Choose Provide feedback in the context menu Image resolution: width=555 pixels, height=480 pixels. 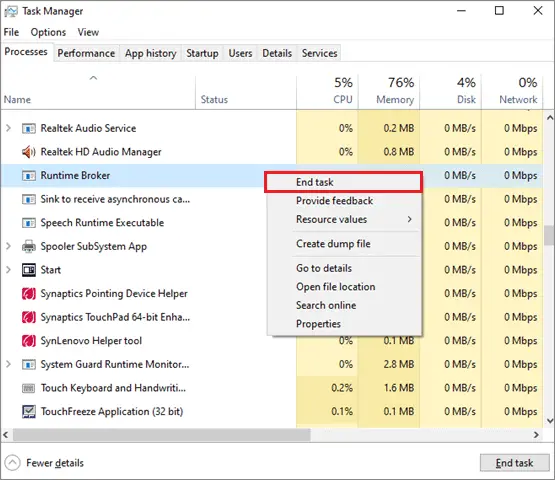[x=344, y=201]
